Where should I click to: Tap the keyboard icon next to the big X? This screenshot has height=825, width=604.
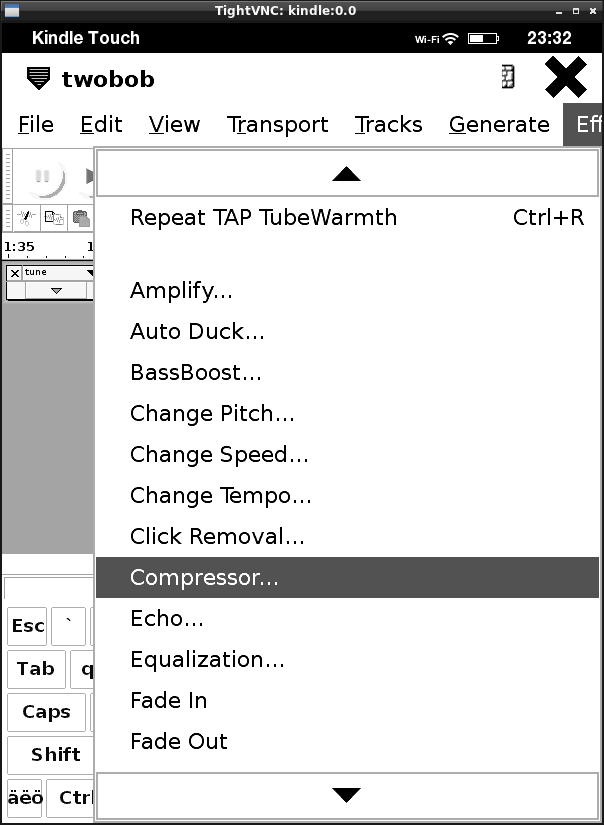pos(508,78)
